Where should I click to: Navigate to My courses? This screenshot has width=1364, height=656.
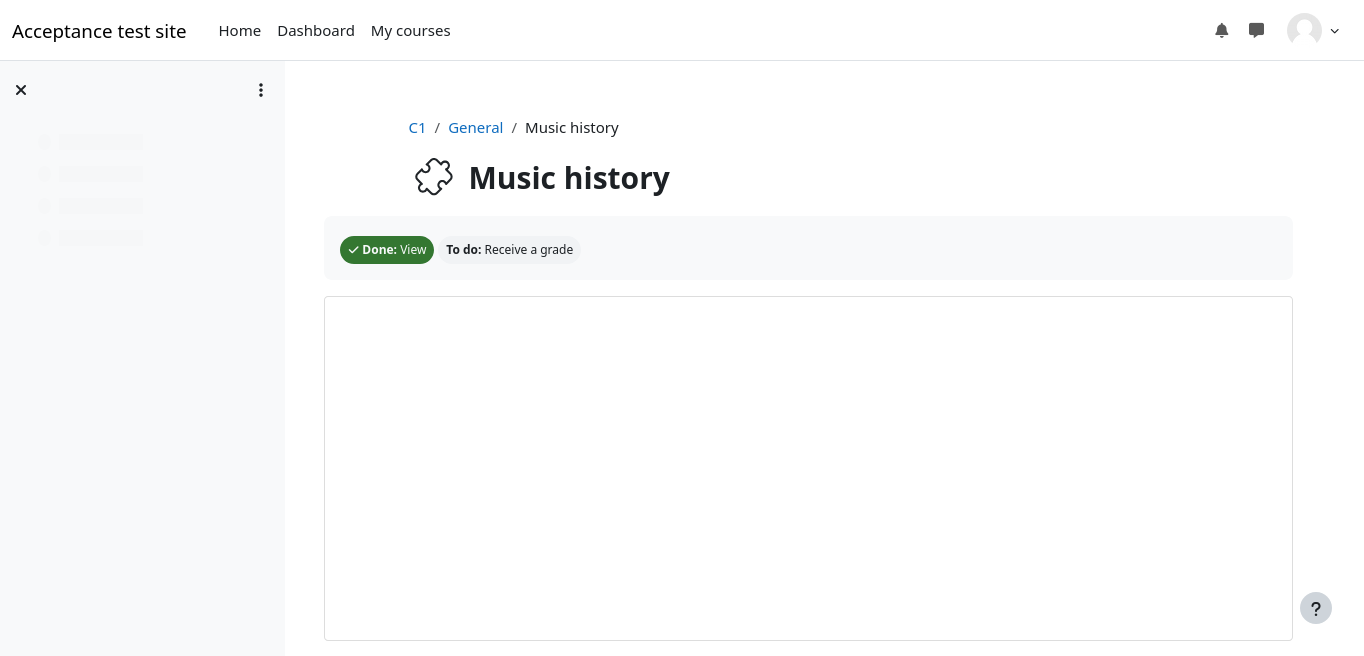(410, 31)
